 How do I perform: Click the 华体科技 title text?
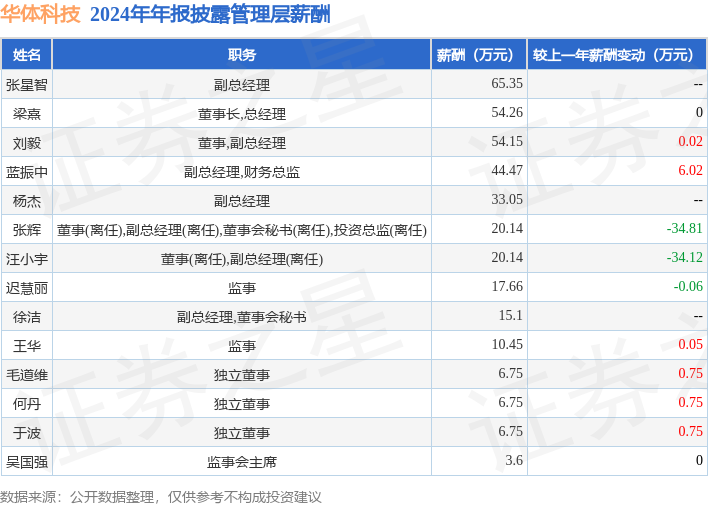point(40,14)
